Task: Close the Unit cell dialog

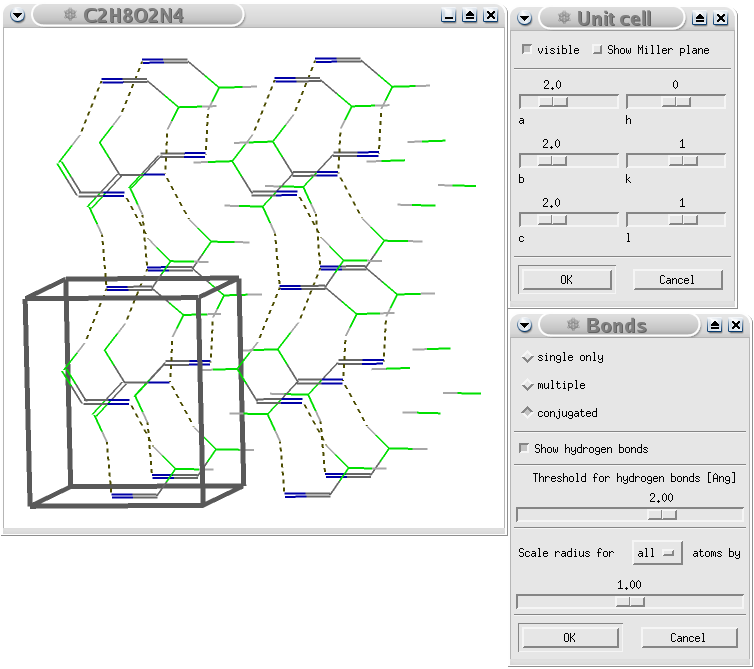Action: coord(721,18)
